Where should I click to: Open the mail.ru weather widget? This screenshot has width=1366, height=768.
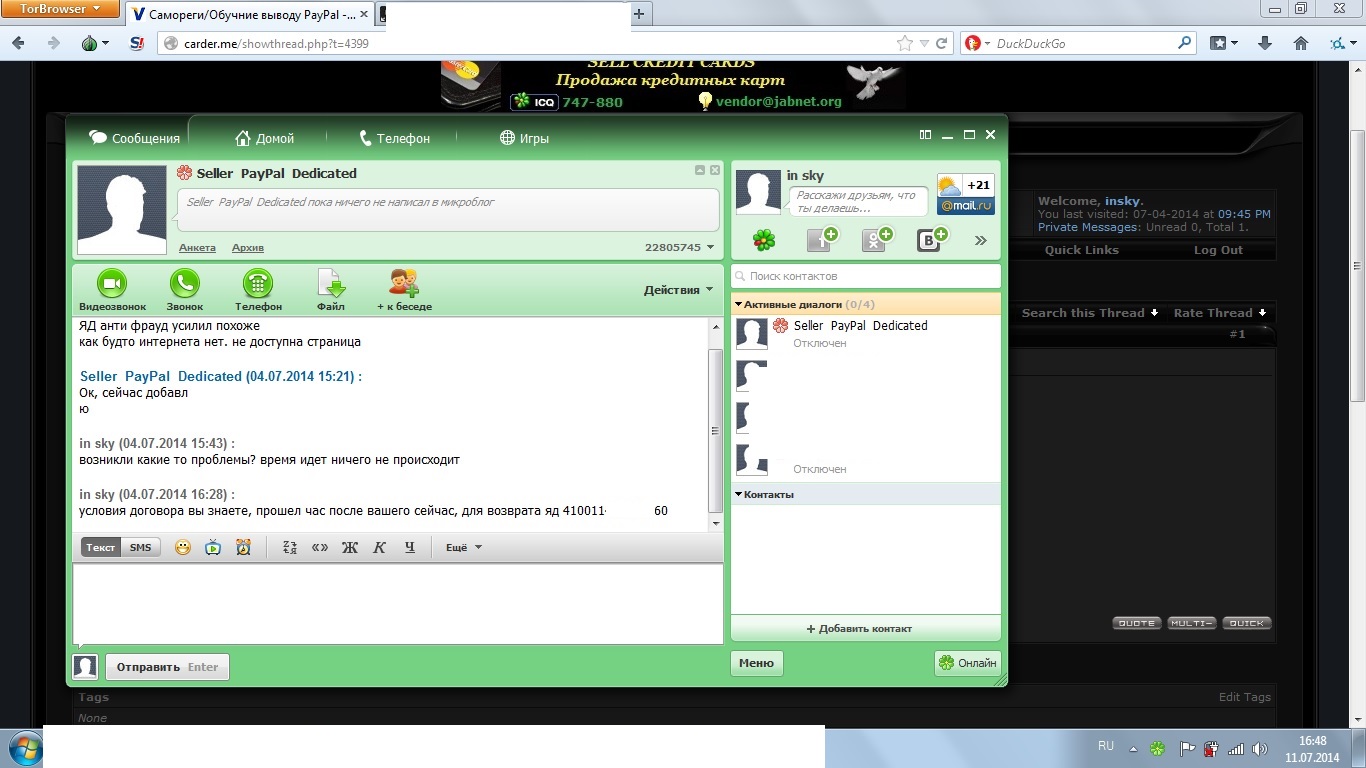pos(965,194)
